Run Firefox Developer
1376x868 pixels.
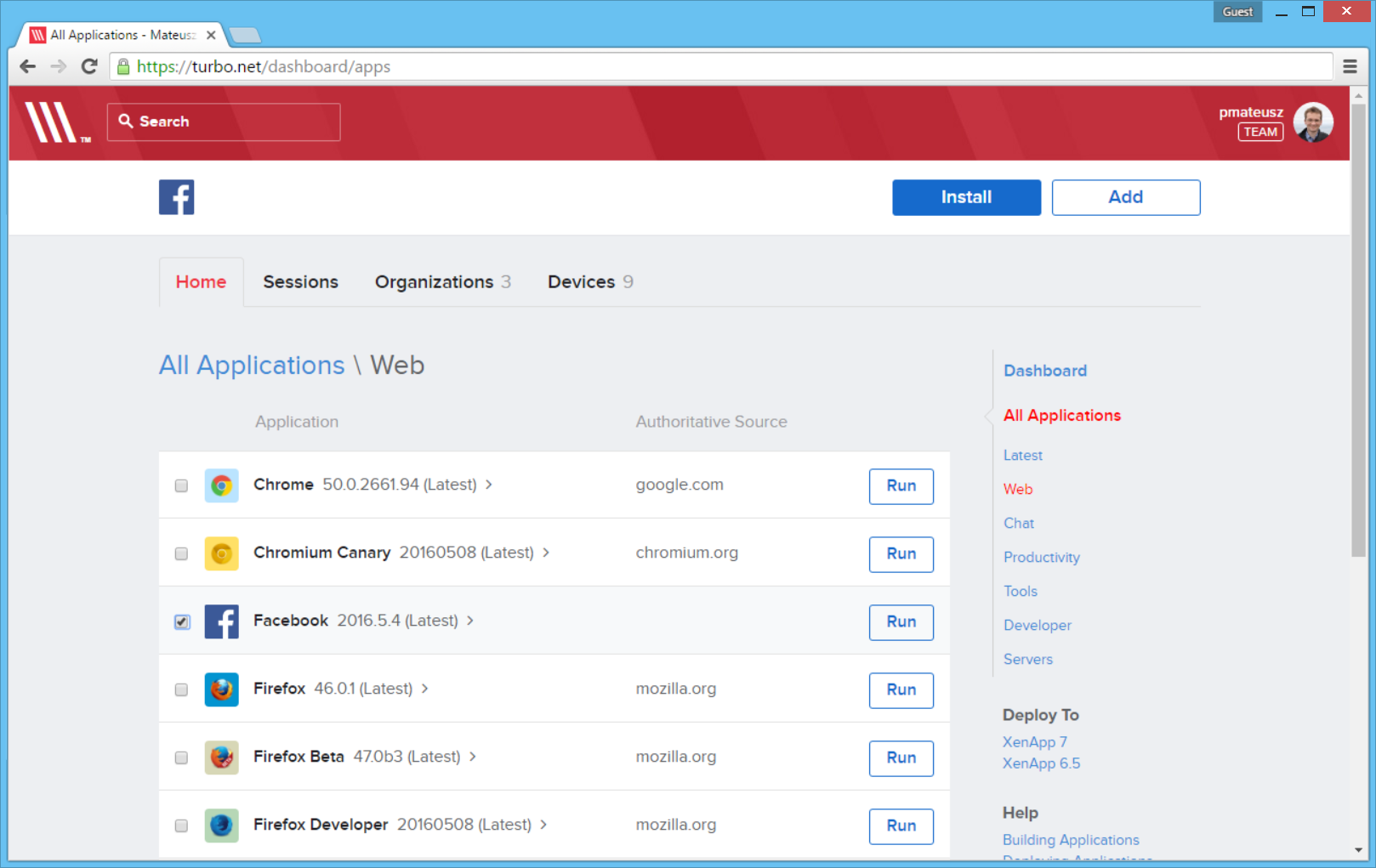(901, 826)
